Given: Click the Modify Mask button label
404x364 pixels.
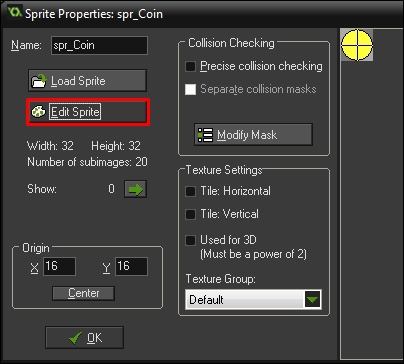Looking at the screenshot, I should 247,135.
